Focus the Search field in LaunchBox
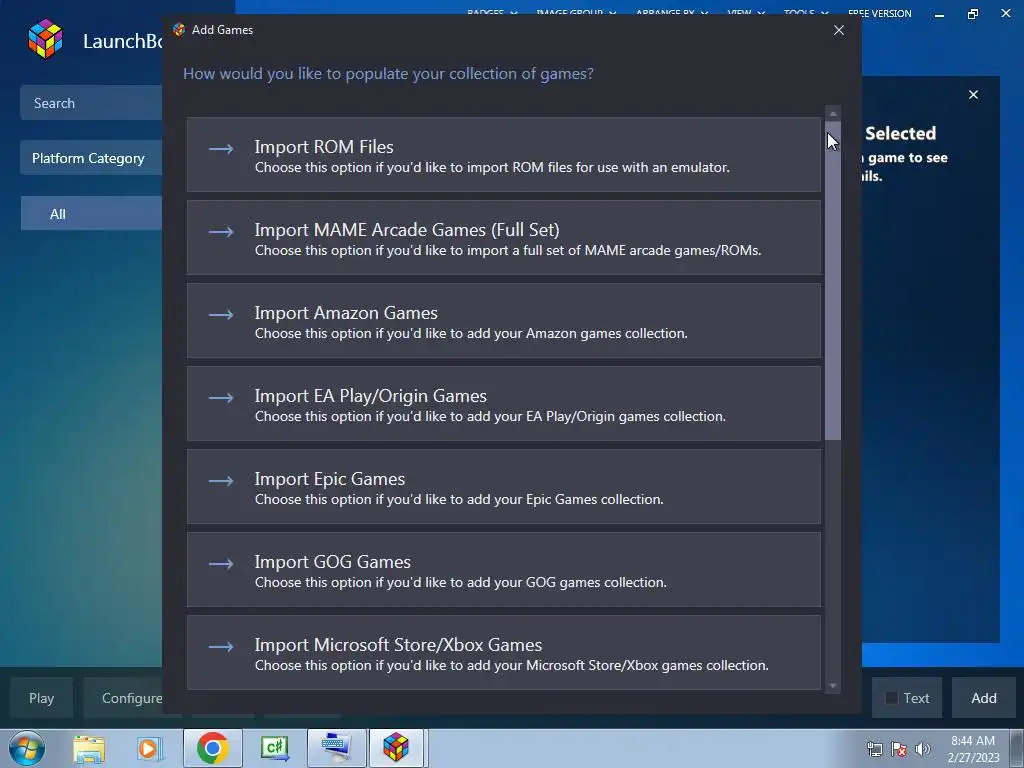This screenshot has width=1024, height=768. (91, 103)
